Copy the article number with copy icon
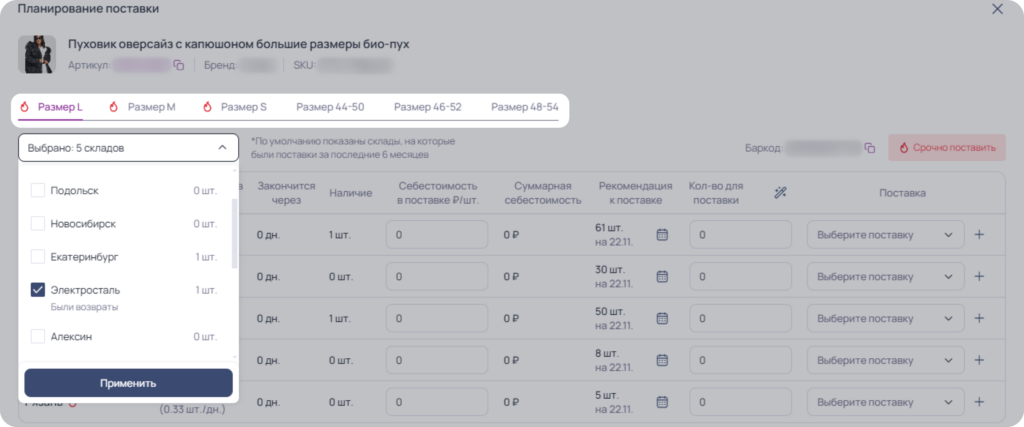This screenshot has width=1024, height=427. coord(178,65)
